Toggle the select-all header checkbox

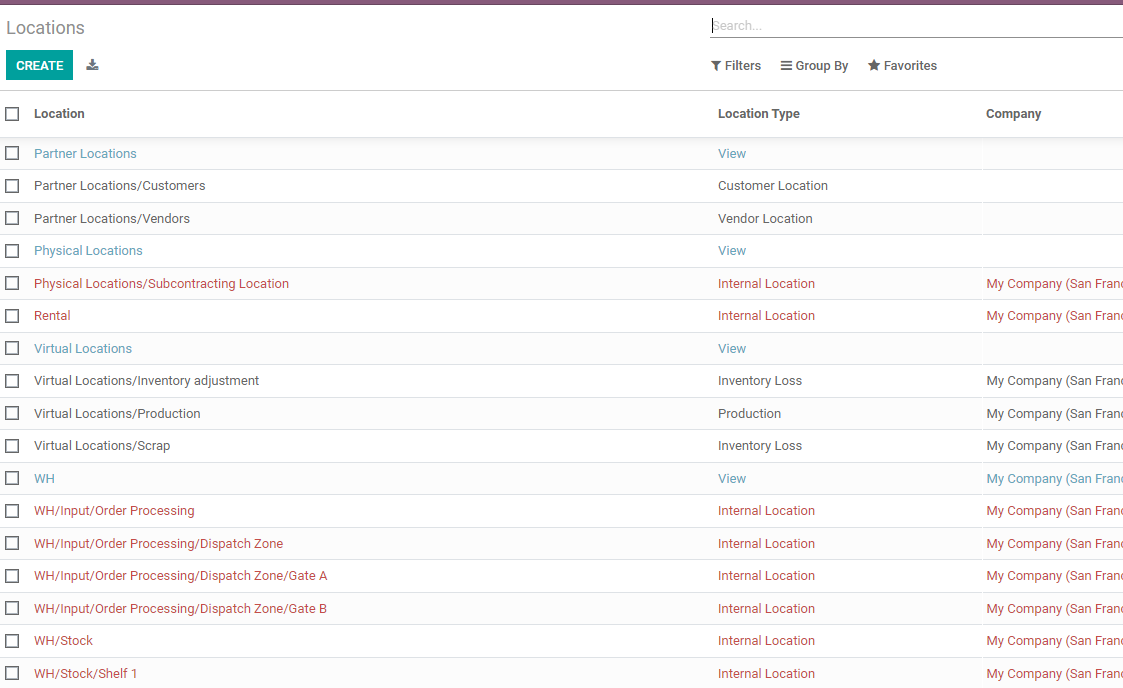[12, 114]
